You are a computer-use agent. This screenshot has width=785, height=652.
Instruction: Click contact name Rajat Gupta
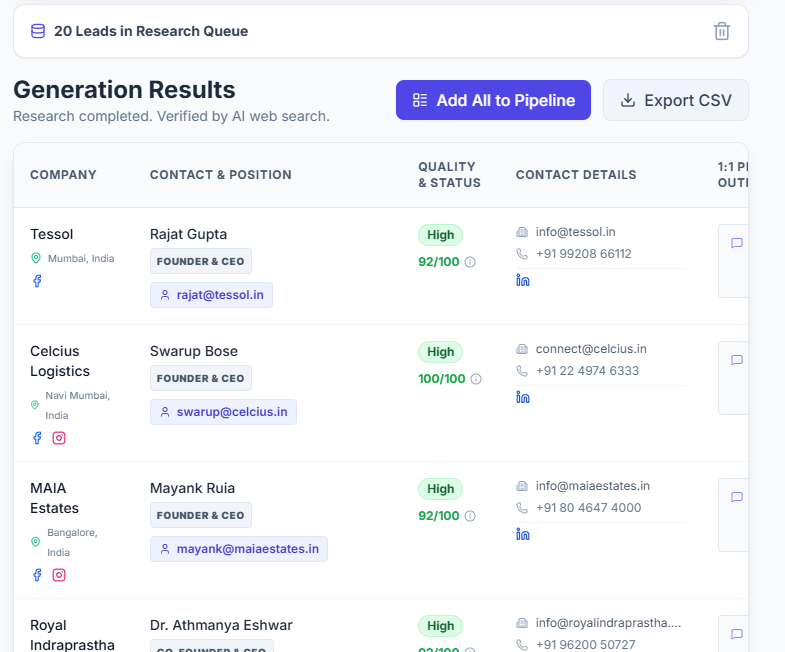188,234
